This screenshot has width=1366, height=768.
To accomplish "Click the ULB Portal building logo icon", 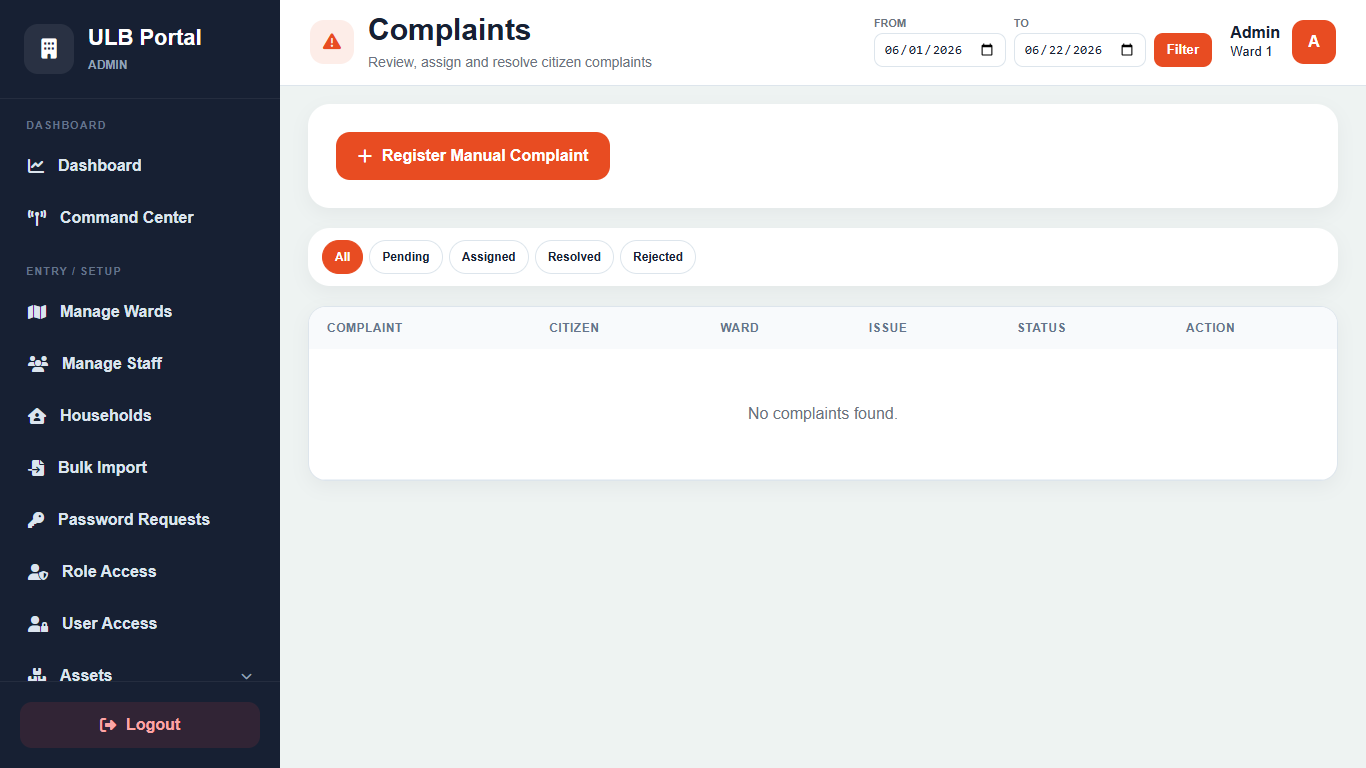I will click(49, 49).
